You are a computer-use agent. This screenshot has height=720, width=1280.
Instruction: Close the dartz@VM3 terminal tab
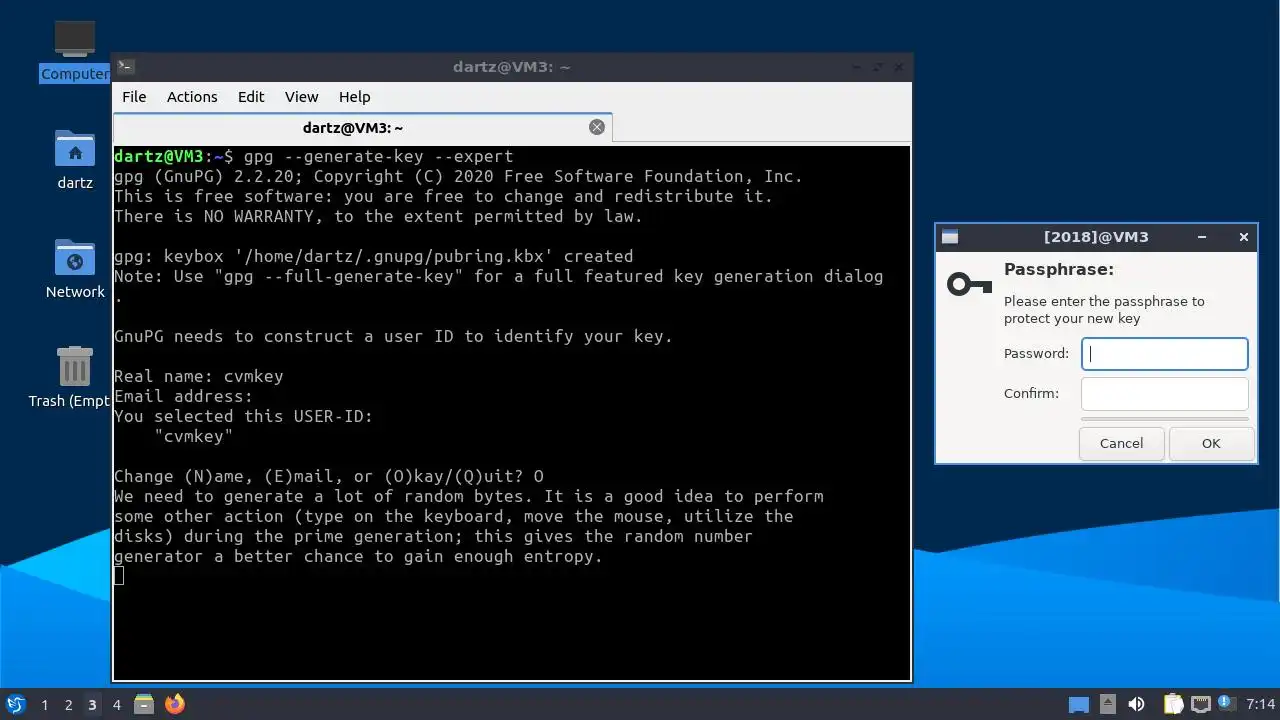[x=597, y=127]
